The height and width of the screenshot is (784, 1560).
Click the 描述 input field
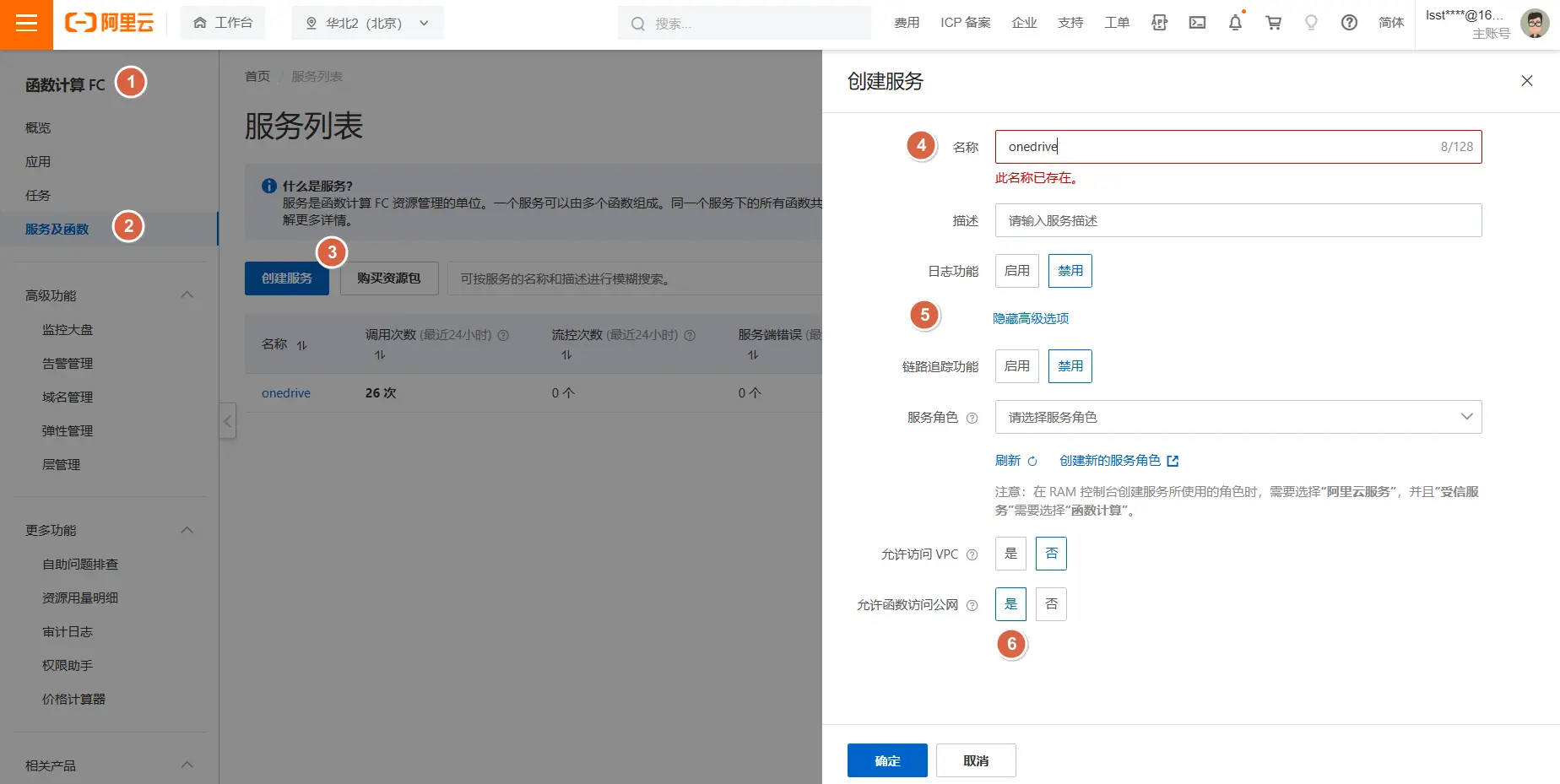coord(1238,220)
